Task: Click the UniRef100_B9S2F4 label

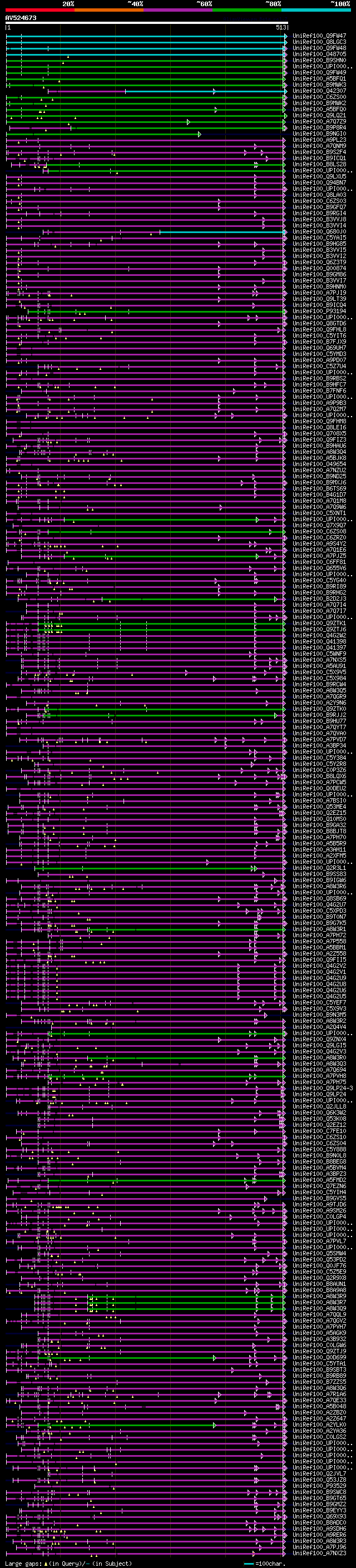Action: tap(319, 151)
